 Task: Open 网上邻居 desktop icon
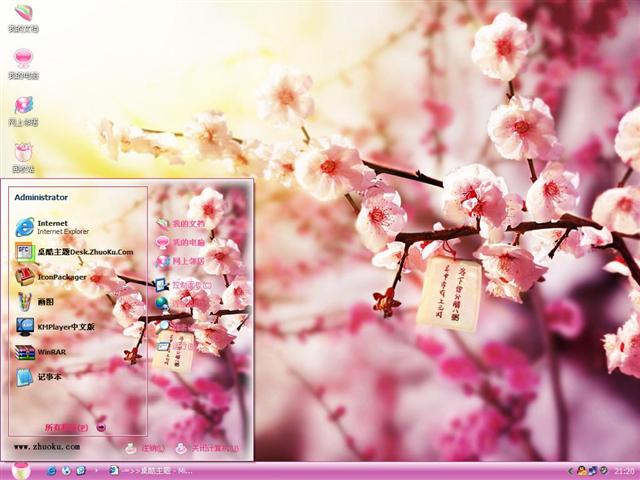23,111
